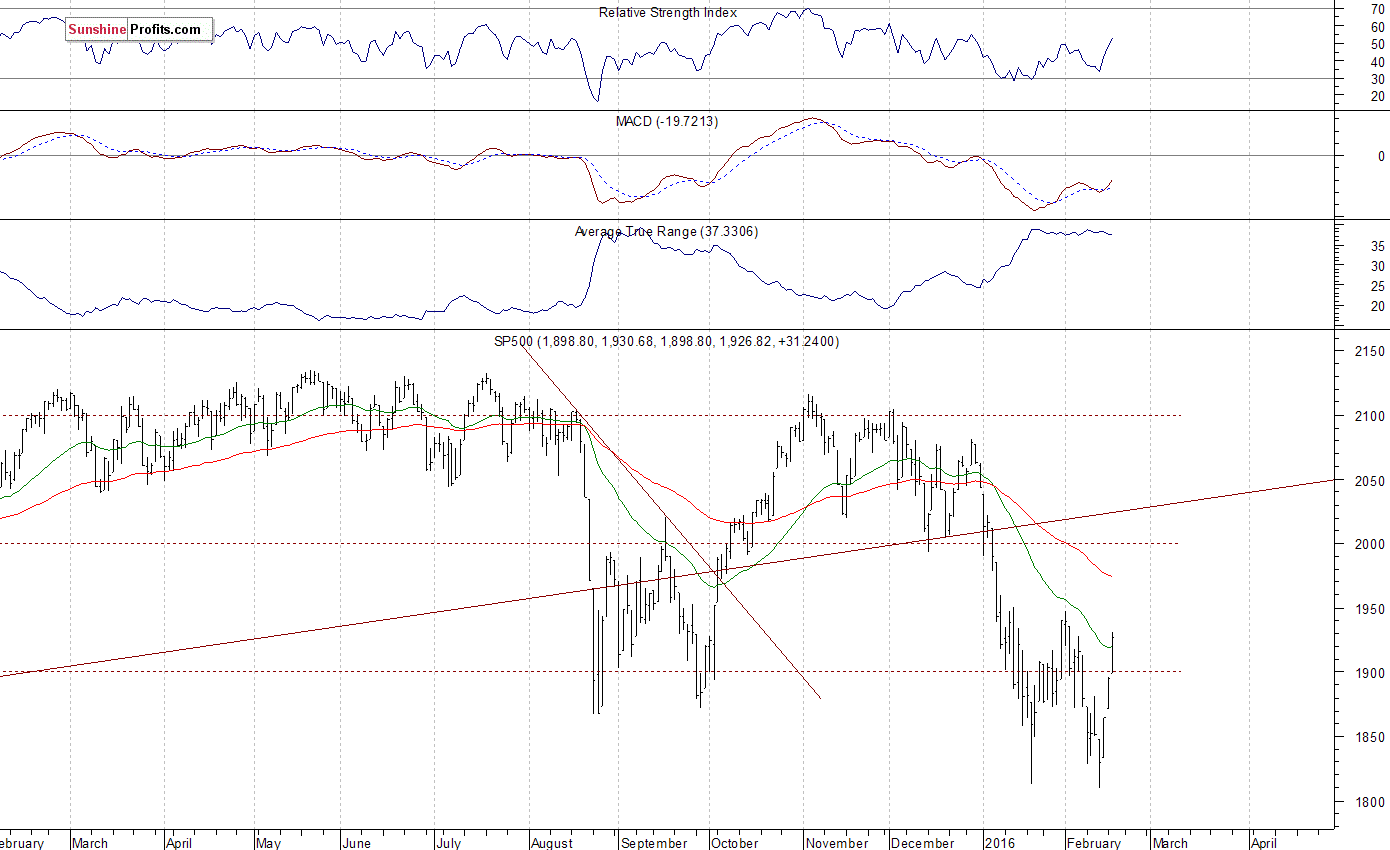Click the SunshineProfits.com logo

tap(139, 30)
